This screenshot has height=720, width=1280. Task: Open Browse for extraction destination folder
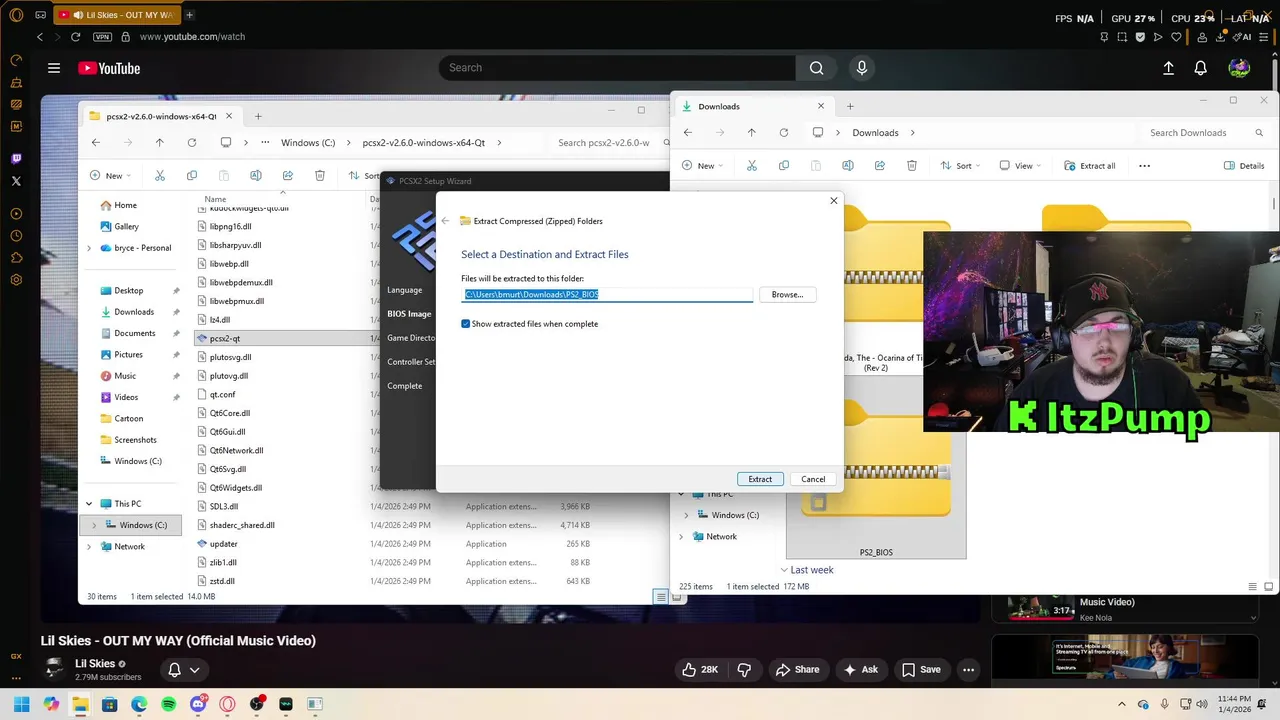coord(787,295)
